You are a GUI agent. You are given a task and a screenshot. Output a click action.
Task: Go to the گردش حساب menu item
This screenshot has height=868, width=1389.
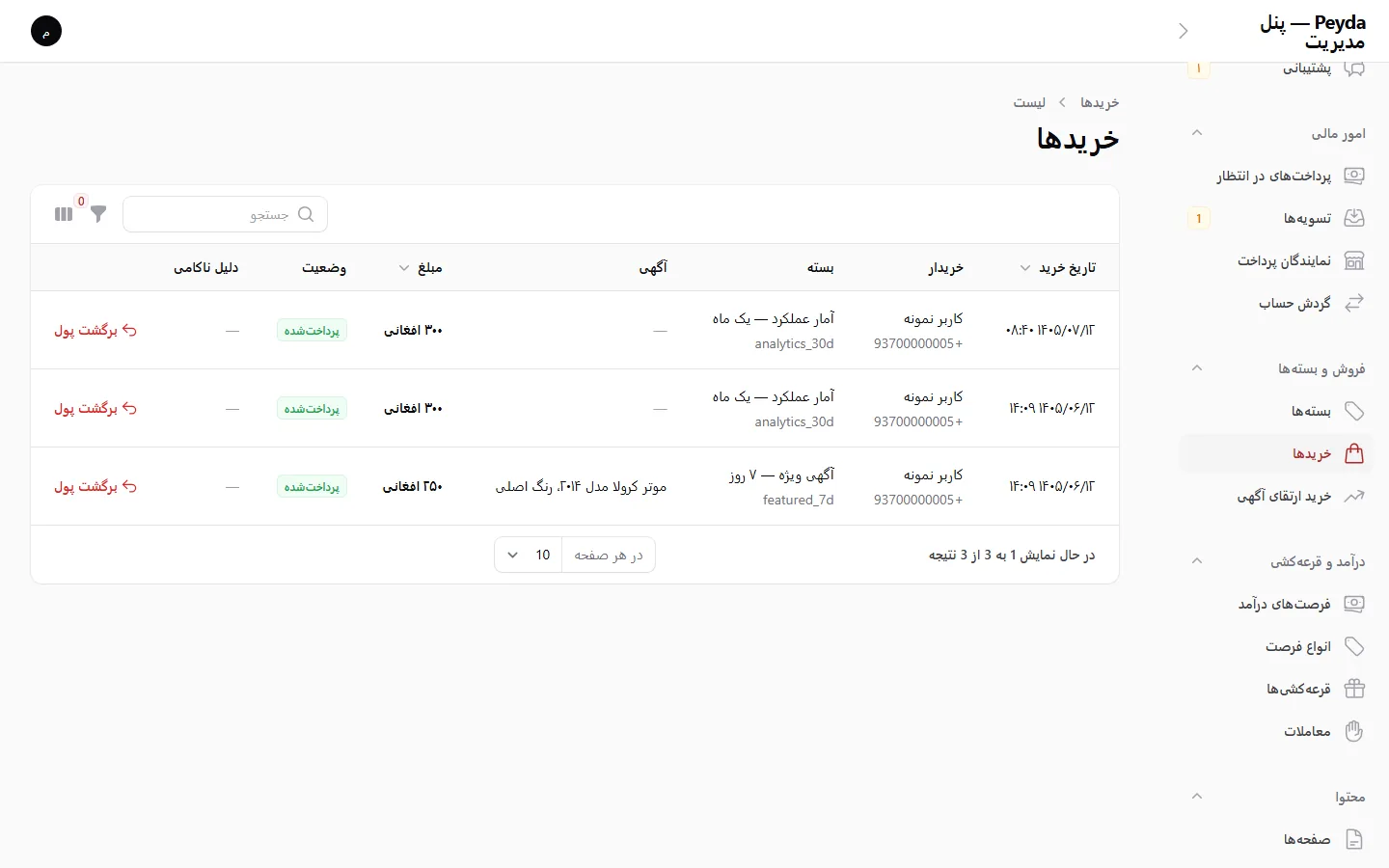1275,303
